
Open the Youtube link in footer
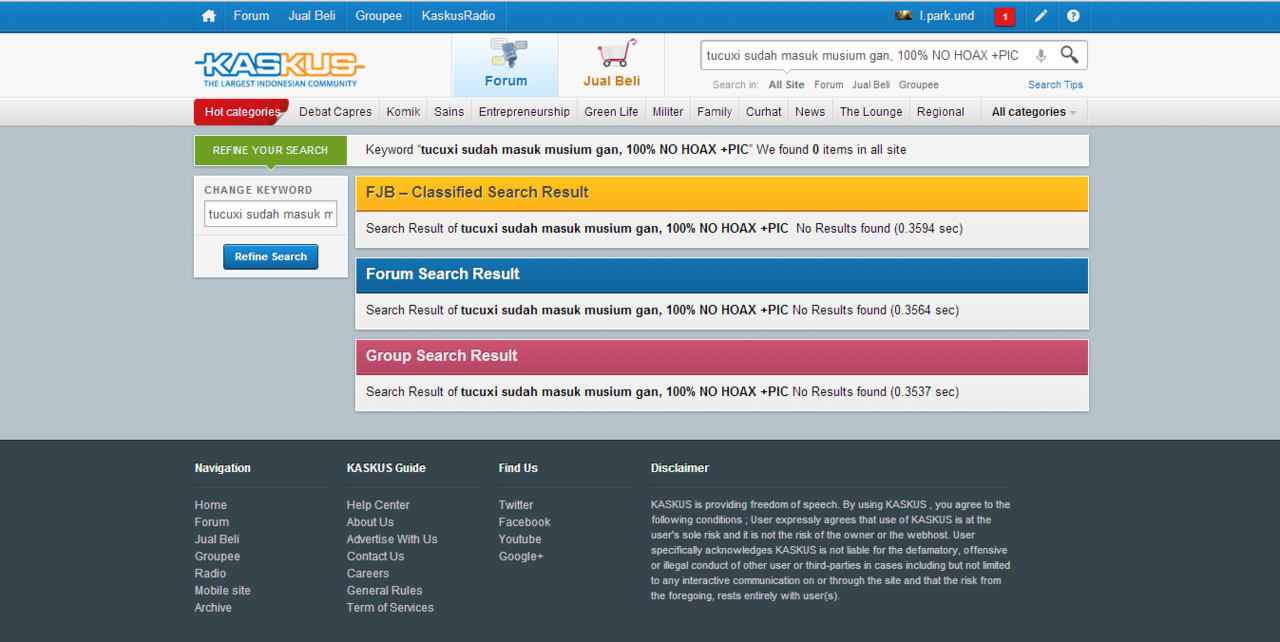point(520,539)
